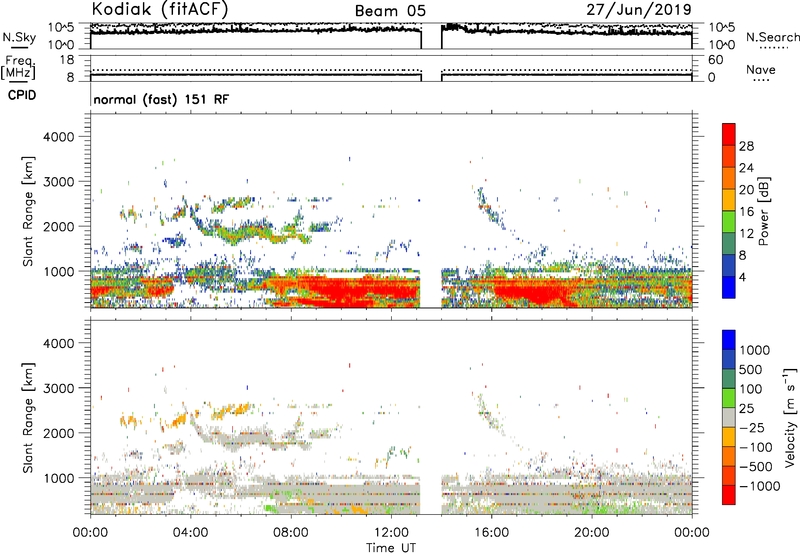
Task: Pick the yellow 16–20 dB power swatch
Action: click(729, 199)
